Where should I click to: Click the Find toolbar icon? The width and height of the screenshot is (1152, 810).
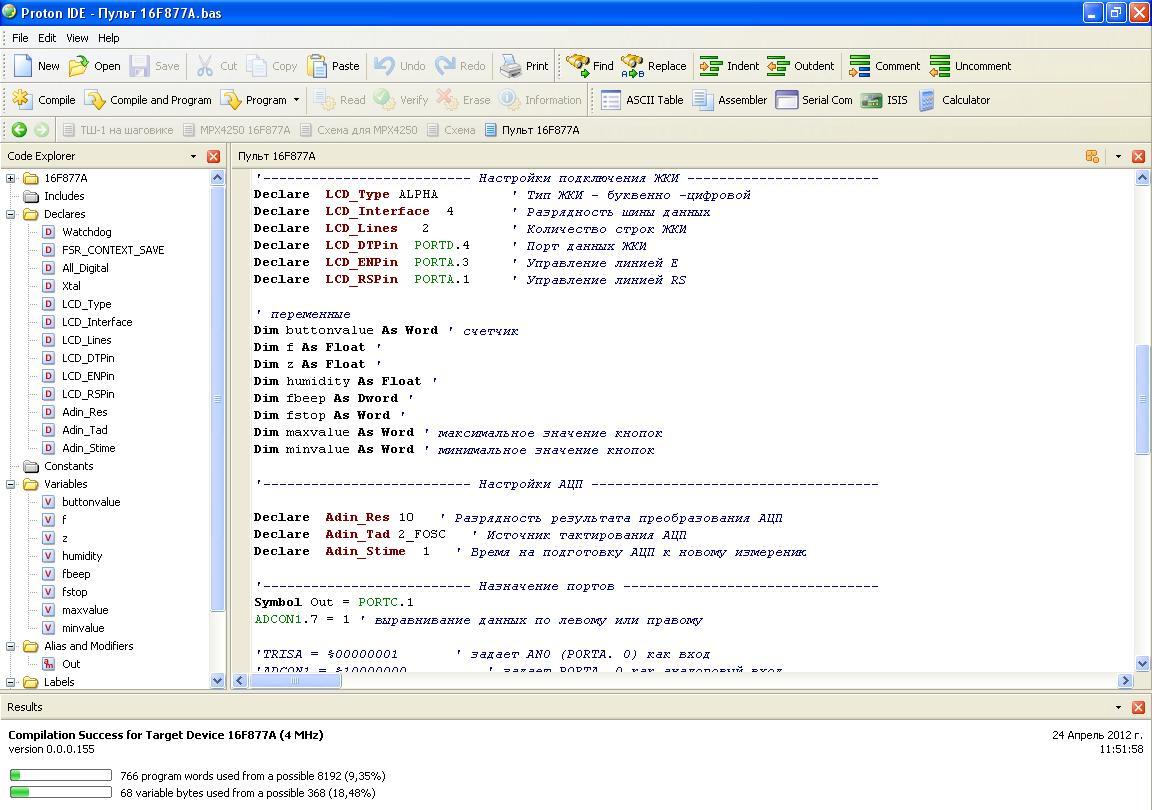point(590,66)
